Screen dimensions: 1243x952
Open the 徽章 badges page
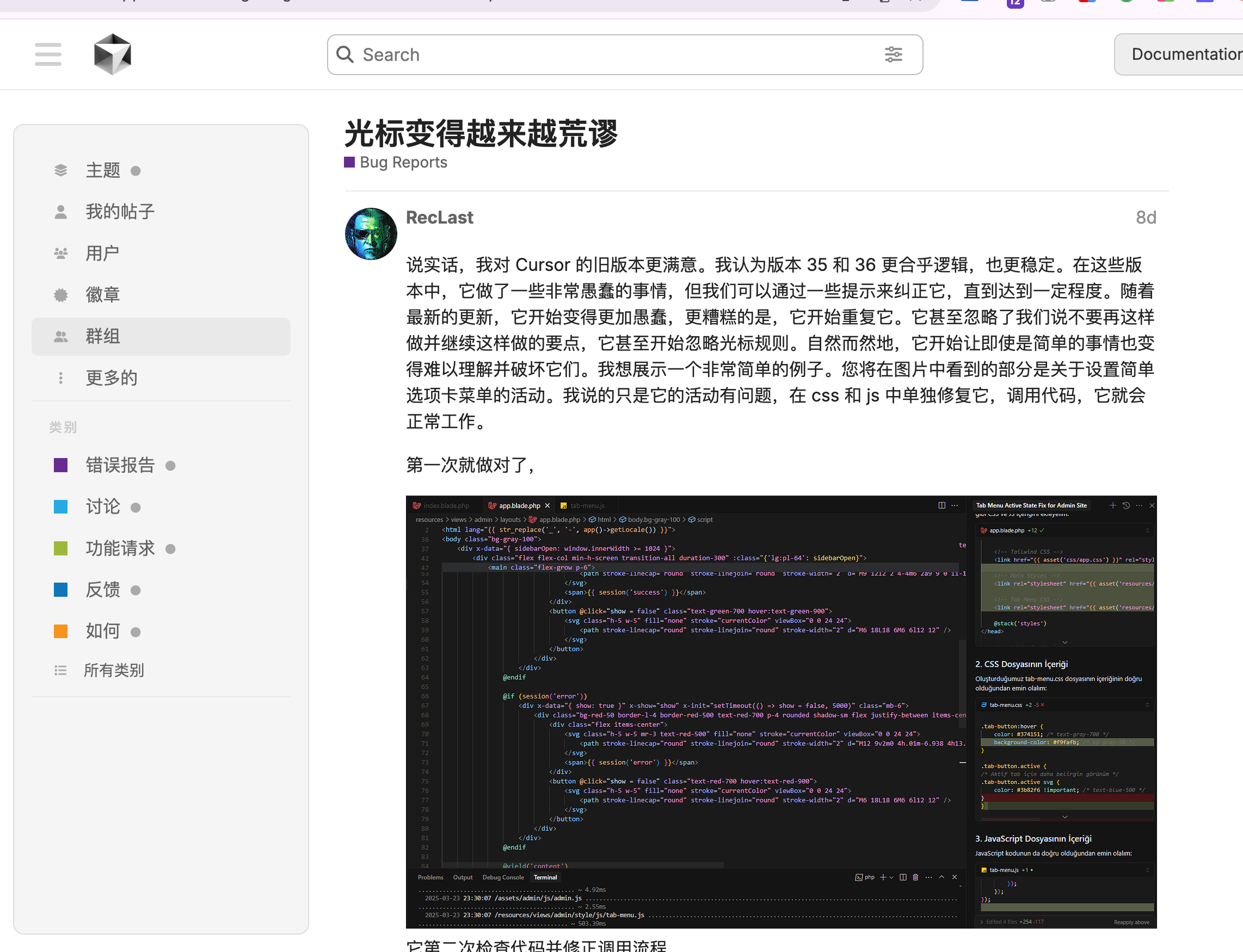[x=103, y=295]
